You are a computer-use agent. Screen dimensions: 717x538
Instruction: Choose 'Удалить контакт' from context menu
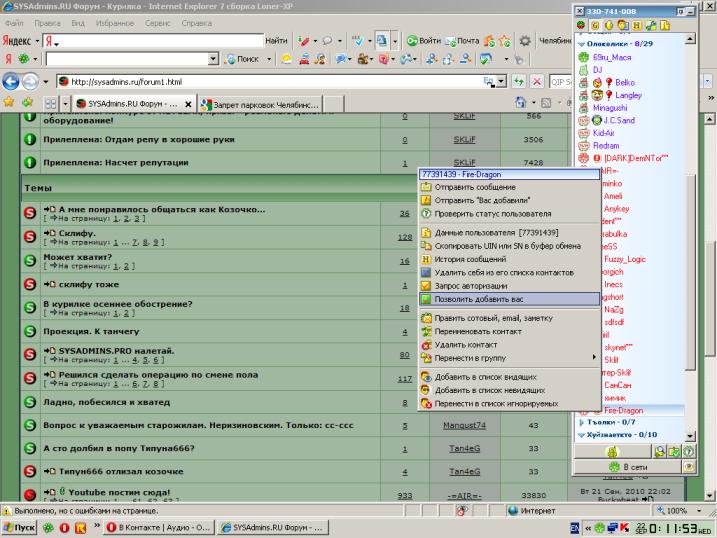click(509, 345)
